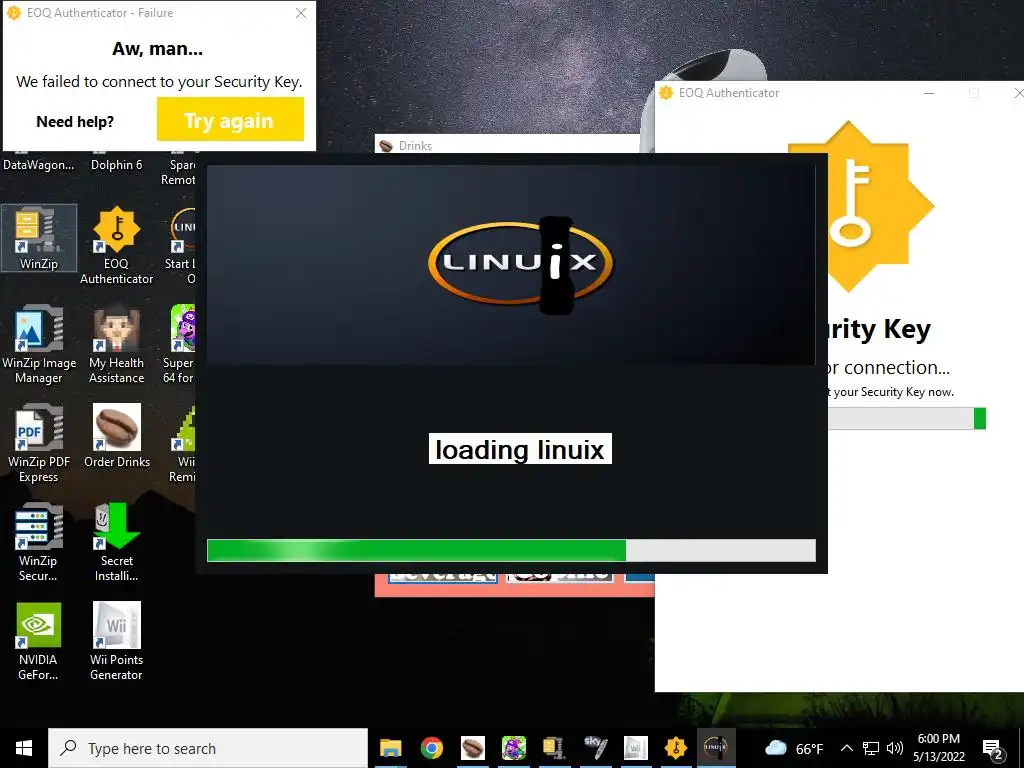Switch to Linuix loader in the taskbar
The image size is (1024, 768).
click(x=716, y=748)
